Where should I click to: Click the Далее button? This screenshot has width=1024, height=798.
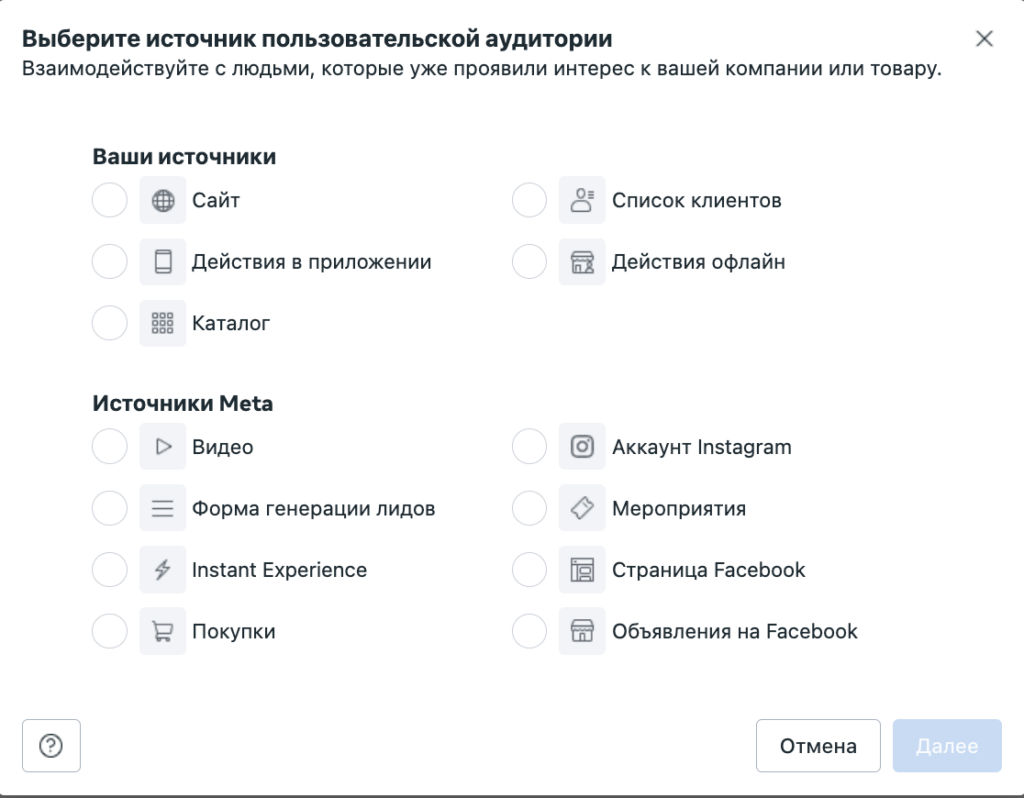tap(947, 745)
